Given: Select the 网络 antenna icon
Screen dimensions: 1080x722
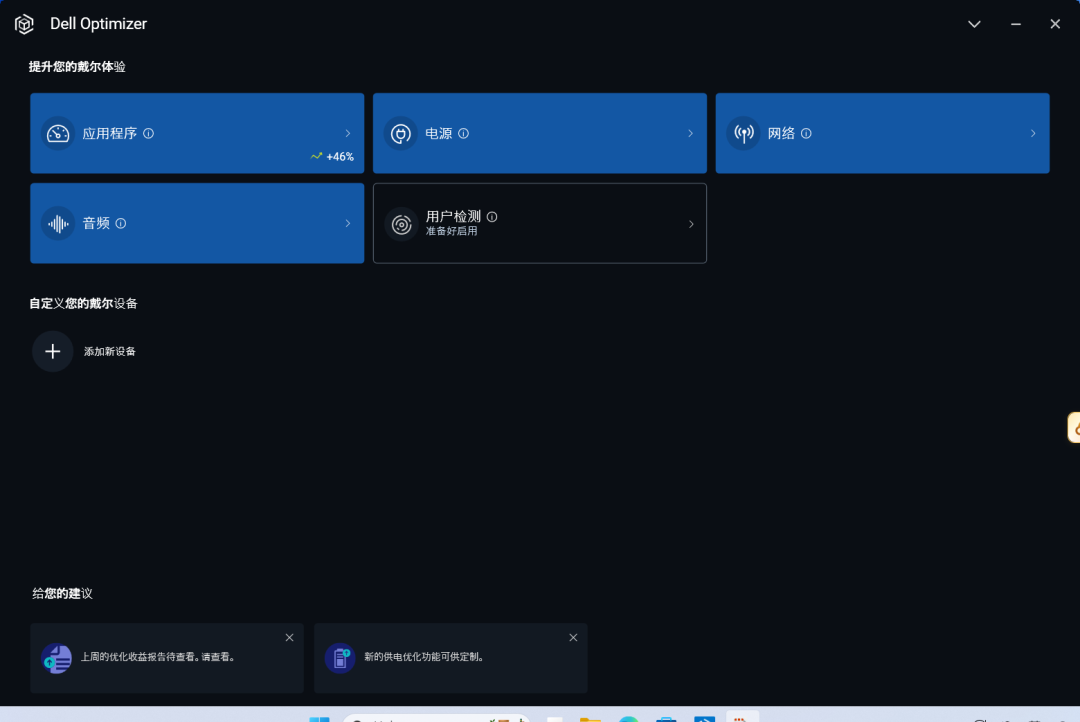Looking at the screenshot, I should (744, 134).
